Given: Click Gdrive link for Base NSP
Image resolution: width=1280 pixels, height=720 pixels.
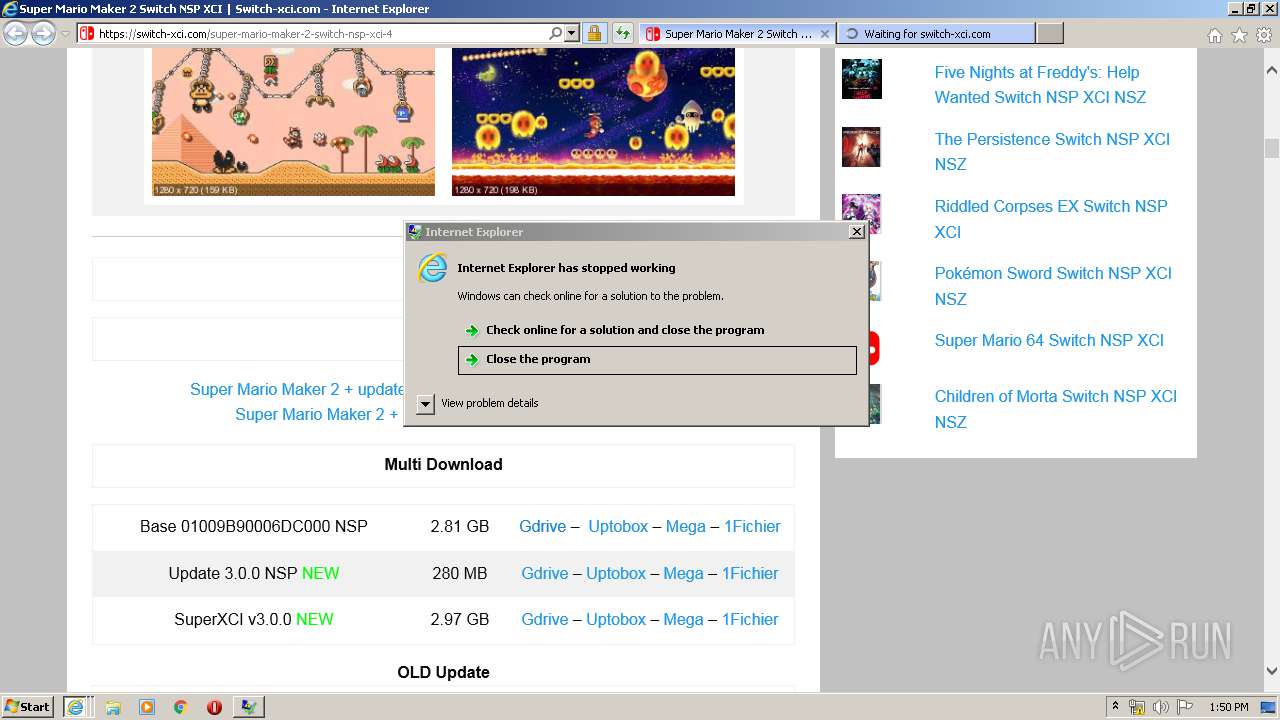Looking at the screenshot, I should 542,526.
